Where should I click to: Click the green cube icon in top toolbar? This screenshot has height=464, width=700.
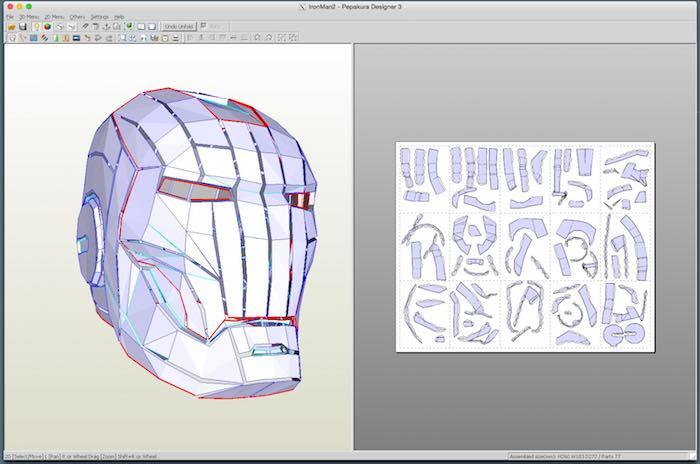[x=129, y=26]
